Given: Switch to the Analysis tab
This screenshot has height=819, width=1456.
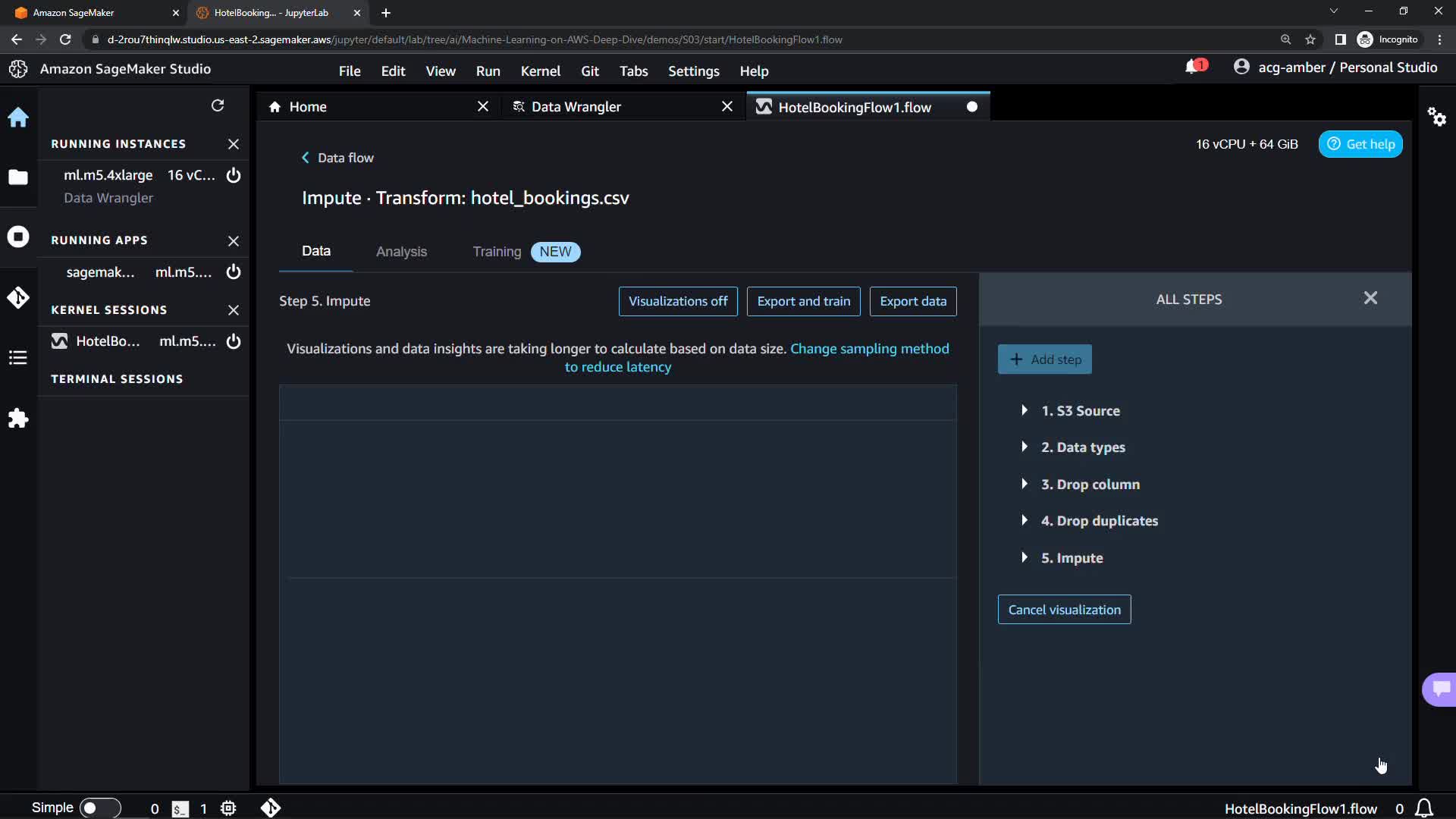Looking at the screenshot, I should (401, 252).
